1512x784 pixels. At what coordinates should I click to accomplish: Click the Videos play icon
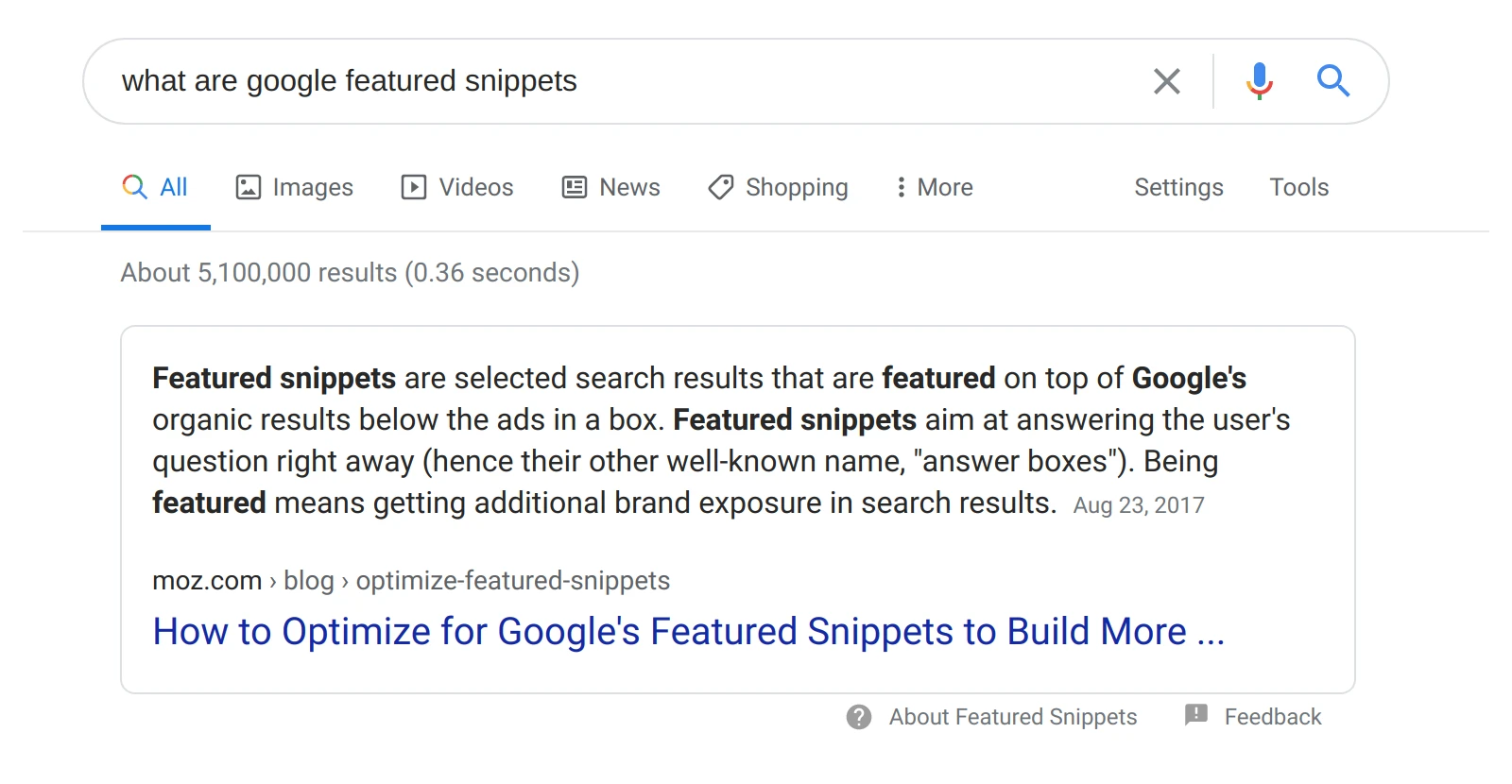413,187
